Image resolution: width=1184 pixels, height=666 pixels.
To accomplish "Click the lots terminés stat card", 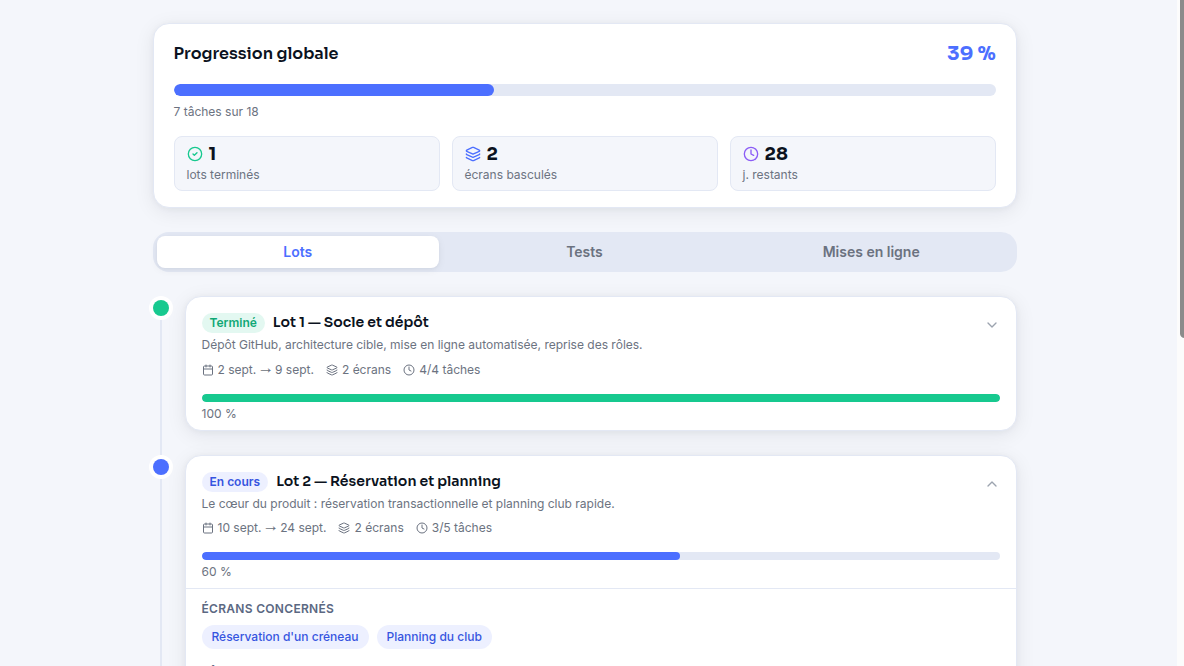I will pos(307,163).
